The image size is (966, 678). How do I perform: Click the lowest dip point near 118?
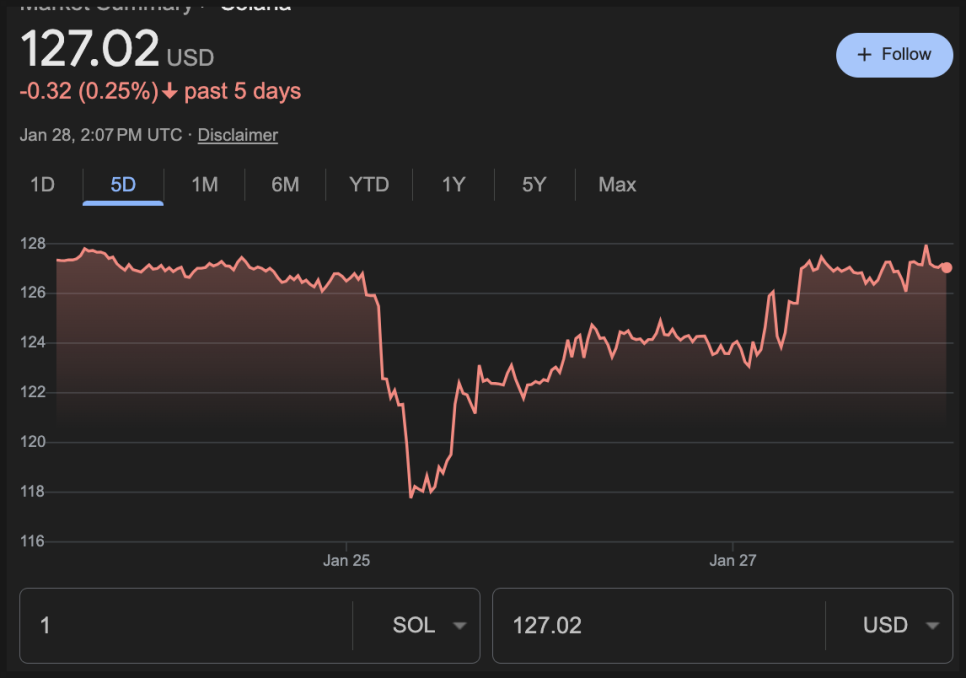click(411, 495)
